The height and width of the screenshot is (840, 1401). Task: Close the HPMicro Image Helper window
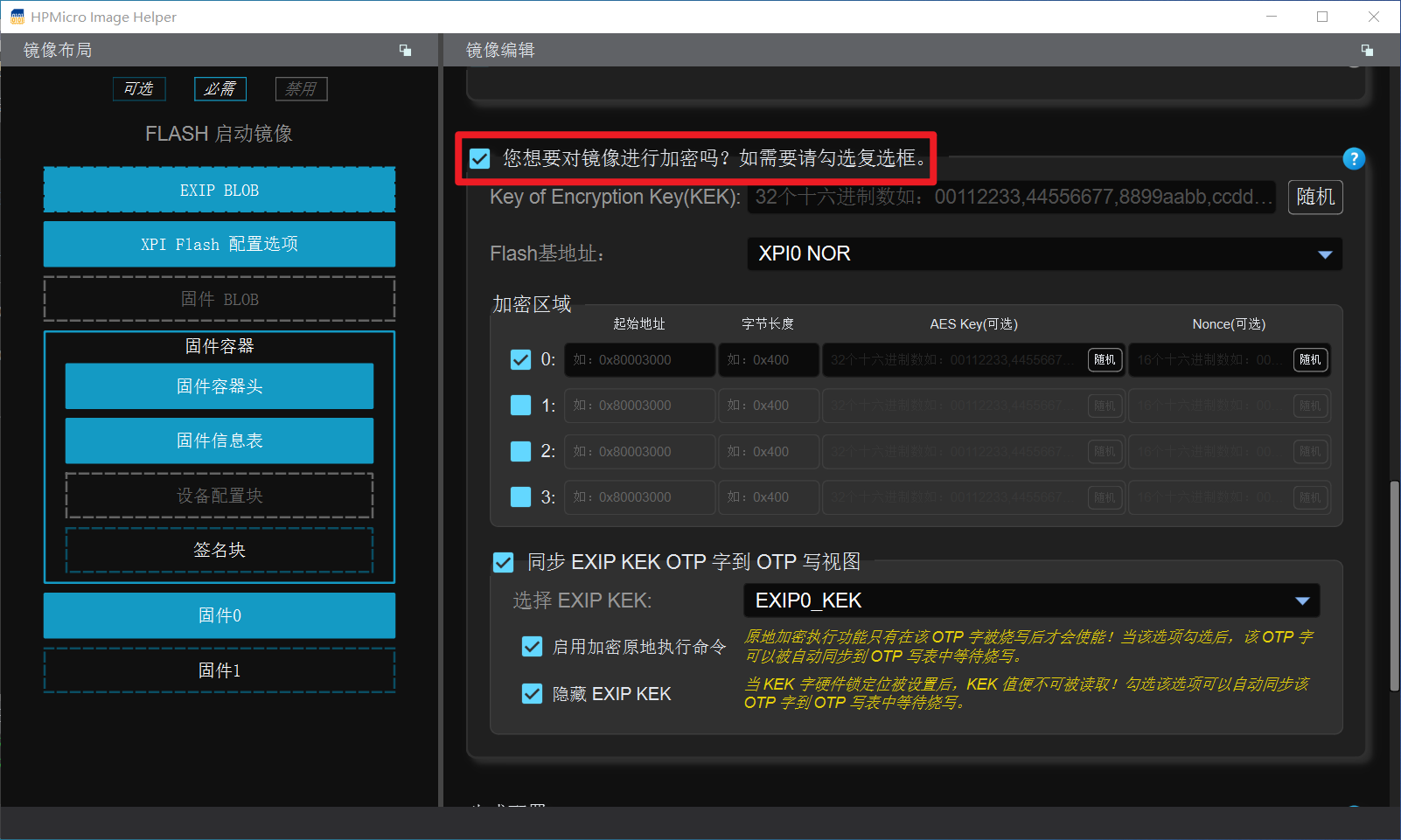point(1374,17)
